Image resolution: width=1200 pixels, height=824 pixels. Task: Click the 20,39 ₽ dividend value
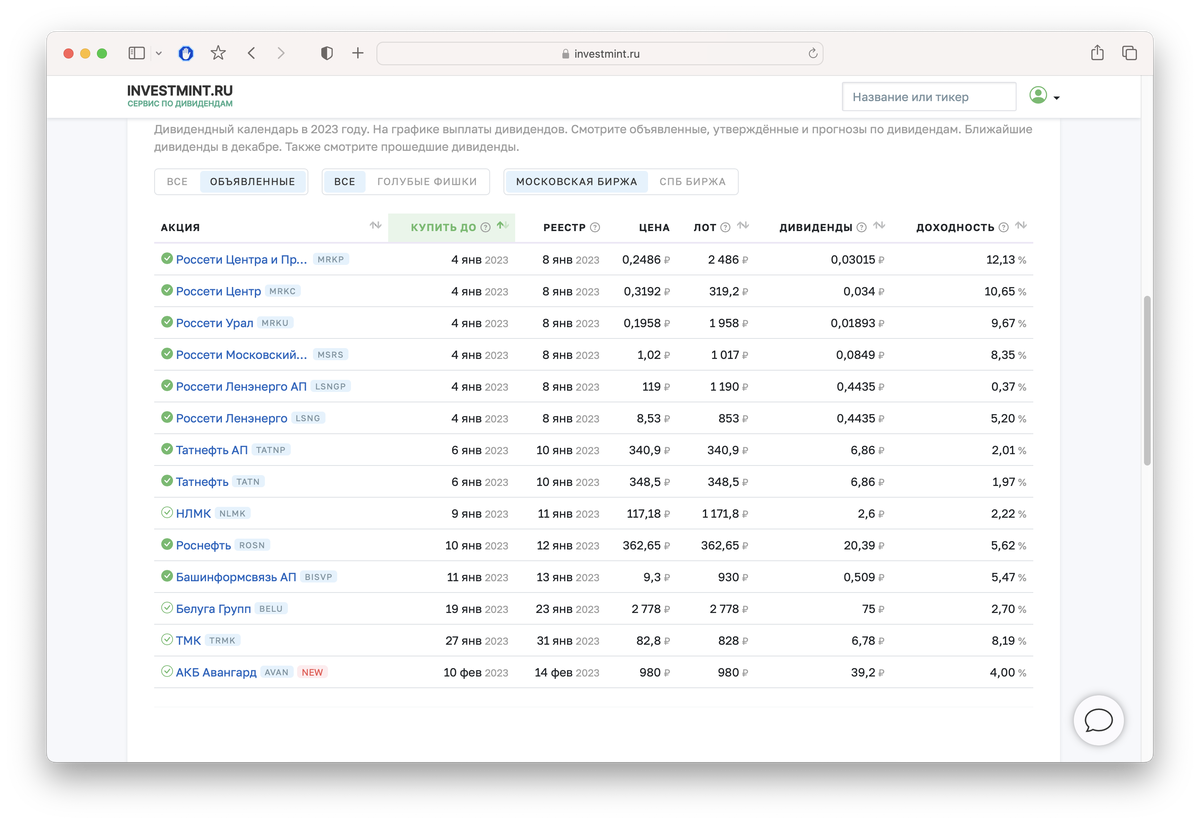click(x=864, y=546)
